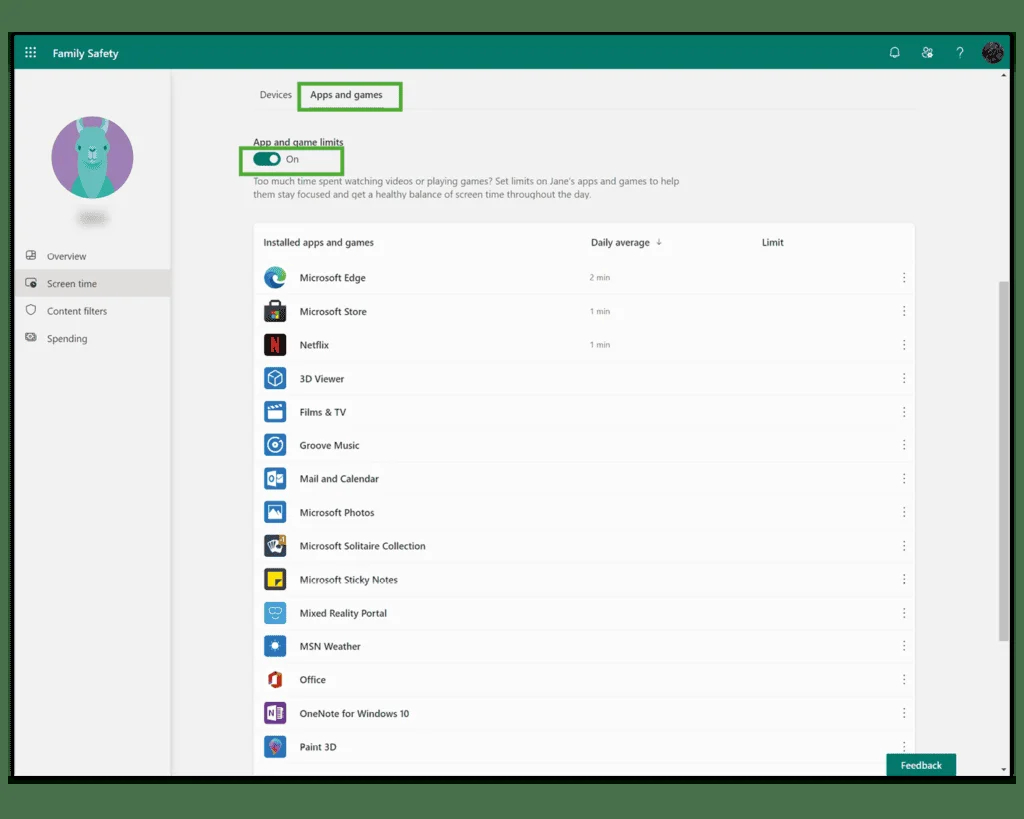Viewport: 1024px width, 819px height.
Task: Turn off the App and game limits toggle
Action: [266, 159]
